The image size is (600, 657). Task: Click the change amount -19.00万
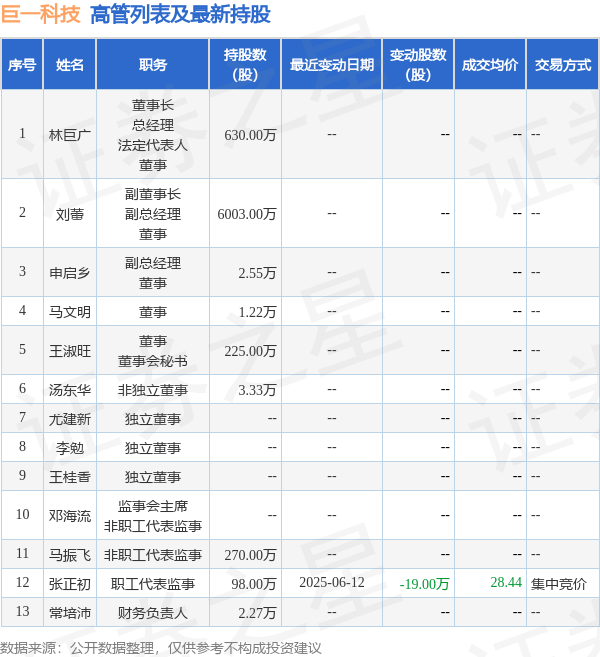424,584
